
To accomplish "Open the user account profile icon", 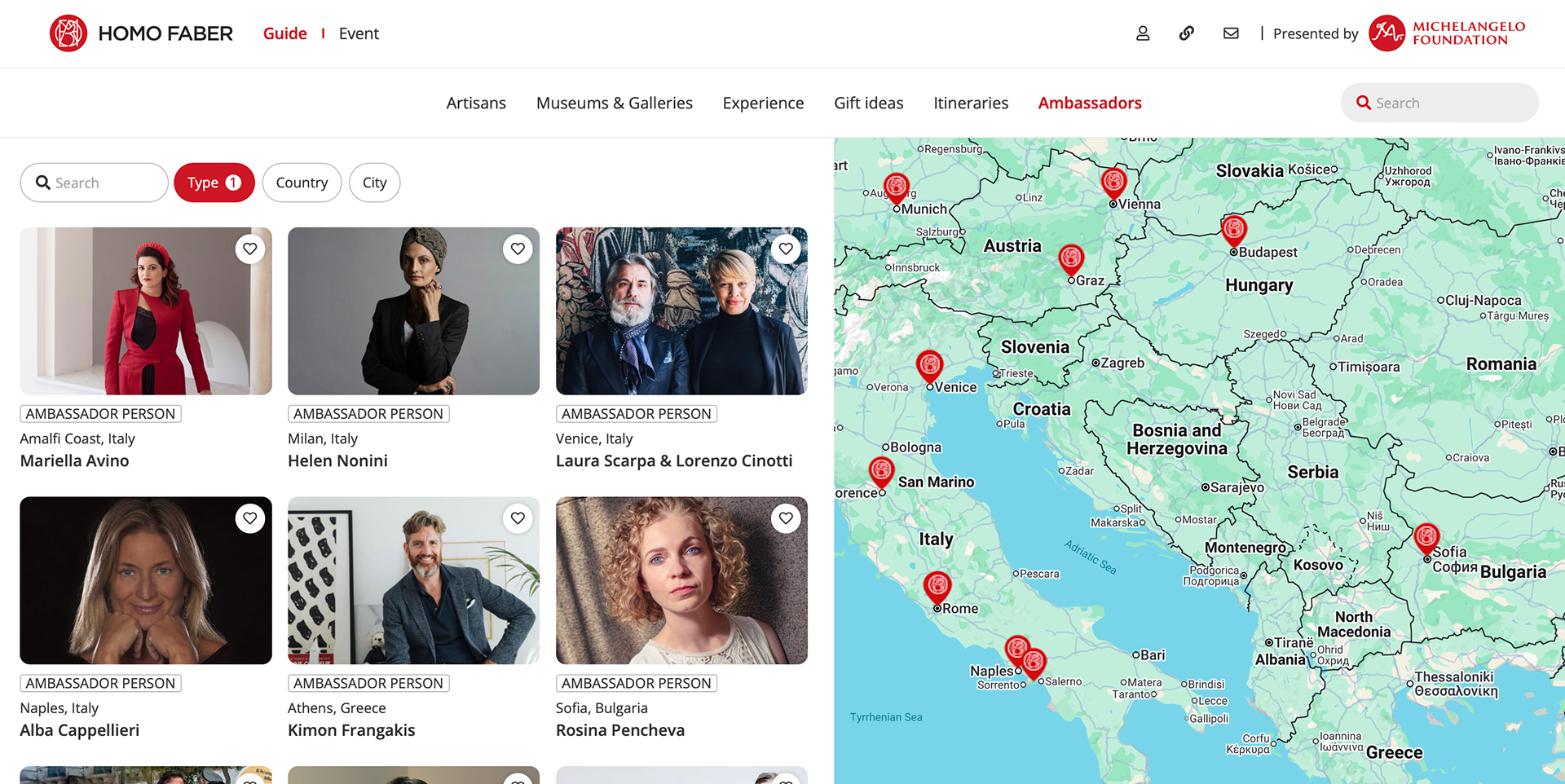I will click(1143, 33).
